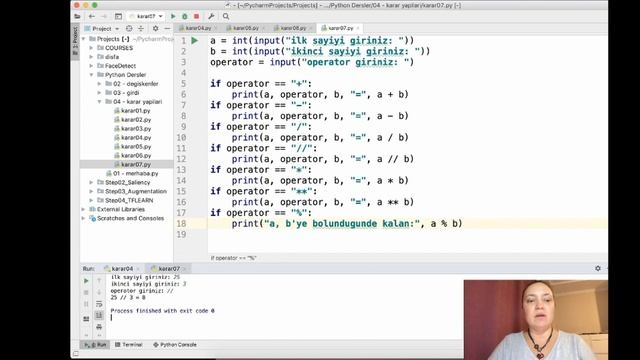This screenshot has width=640, height=360.
Task: Click the tool windows icon in the bottom-left corner
Action: click(76, 353)
